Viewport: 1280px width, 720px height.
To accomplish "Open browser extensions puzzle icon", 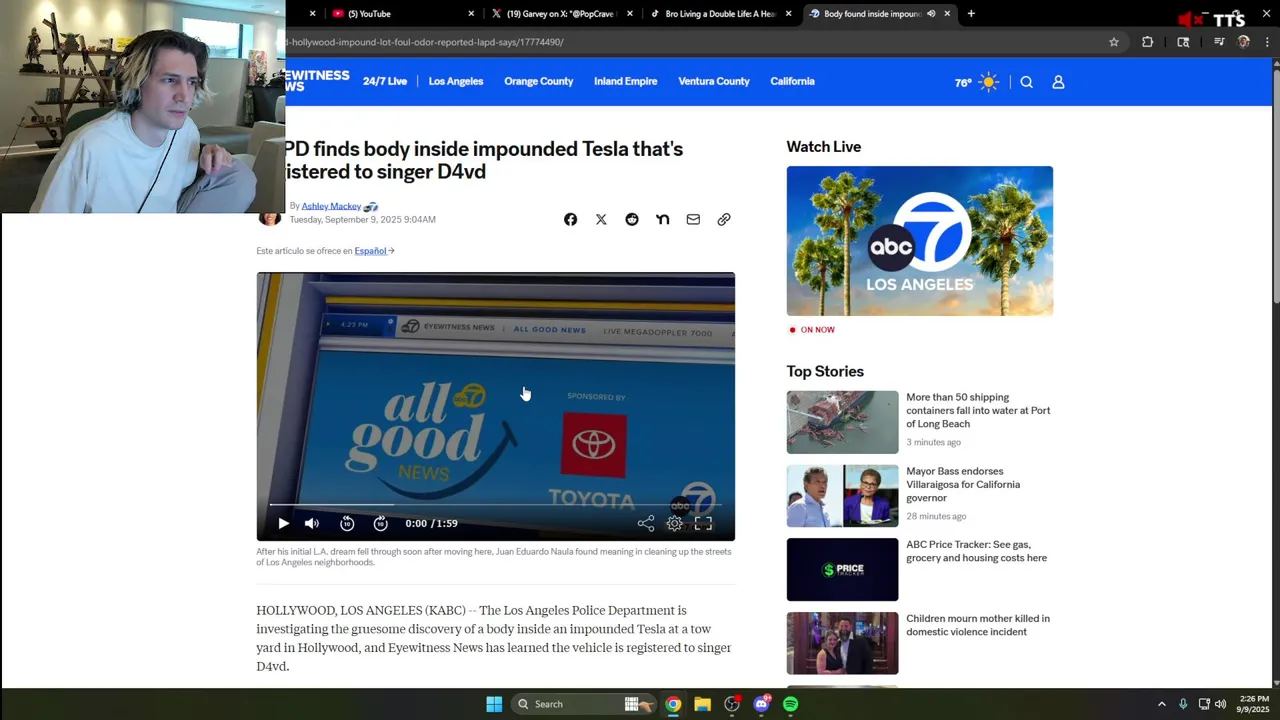I will pos(1147,42).
